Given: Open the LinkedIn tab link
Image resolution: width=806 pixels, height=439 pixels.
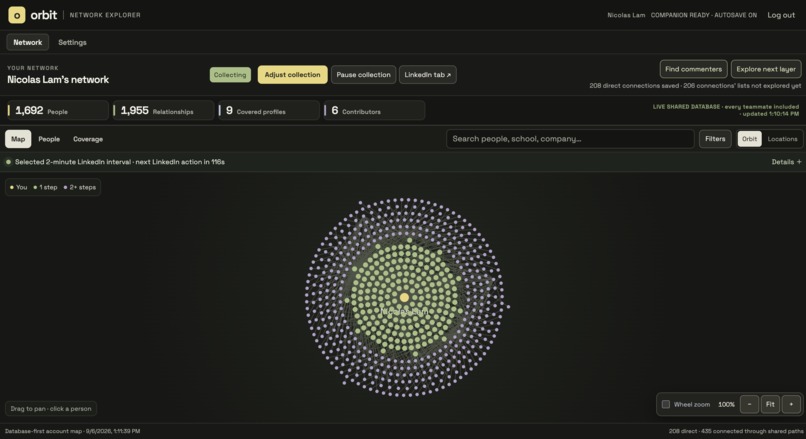Looking at the screenshot, I should click(x=428, y=75).
